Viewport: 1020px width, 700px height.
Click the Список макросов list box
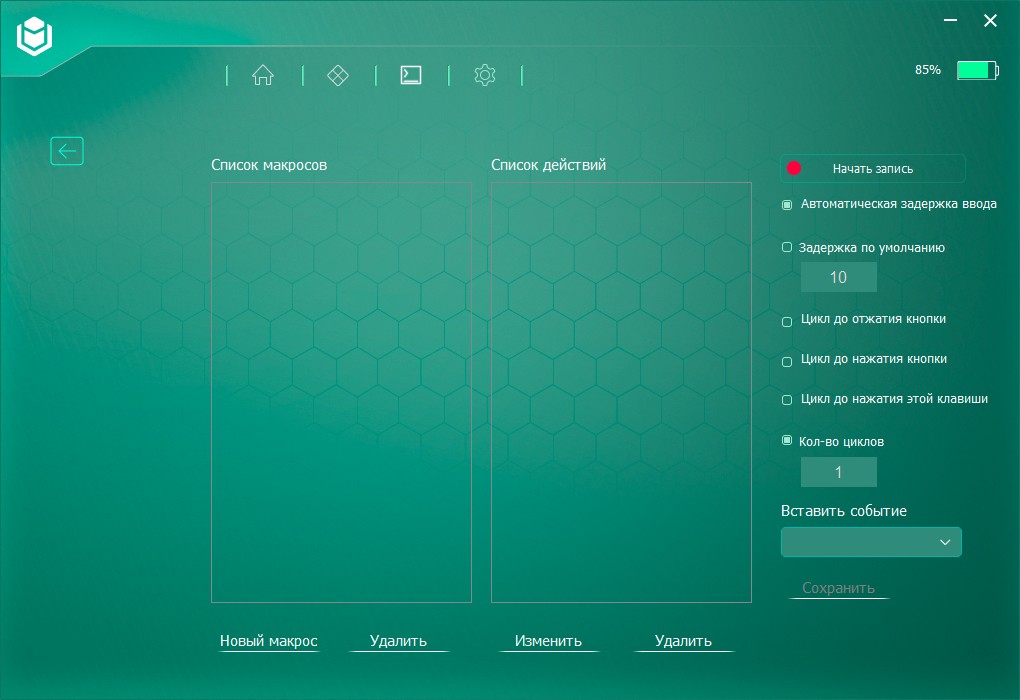[x=341, y=392]
